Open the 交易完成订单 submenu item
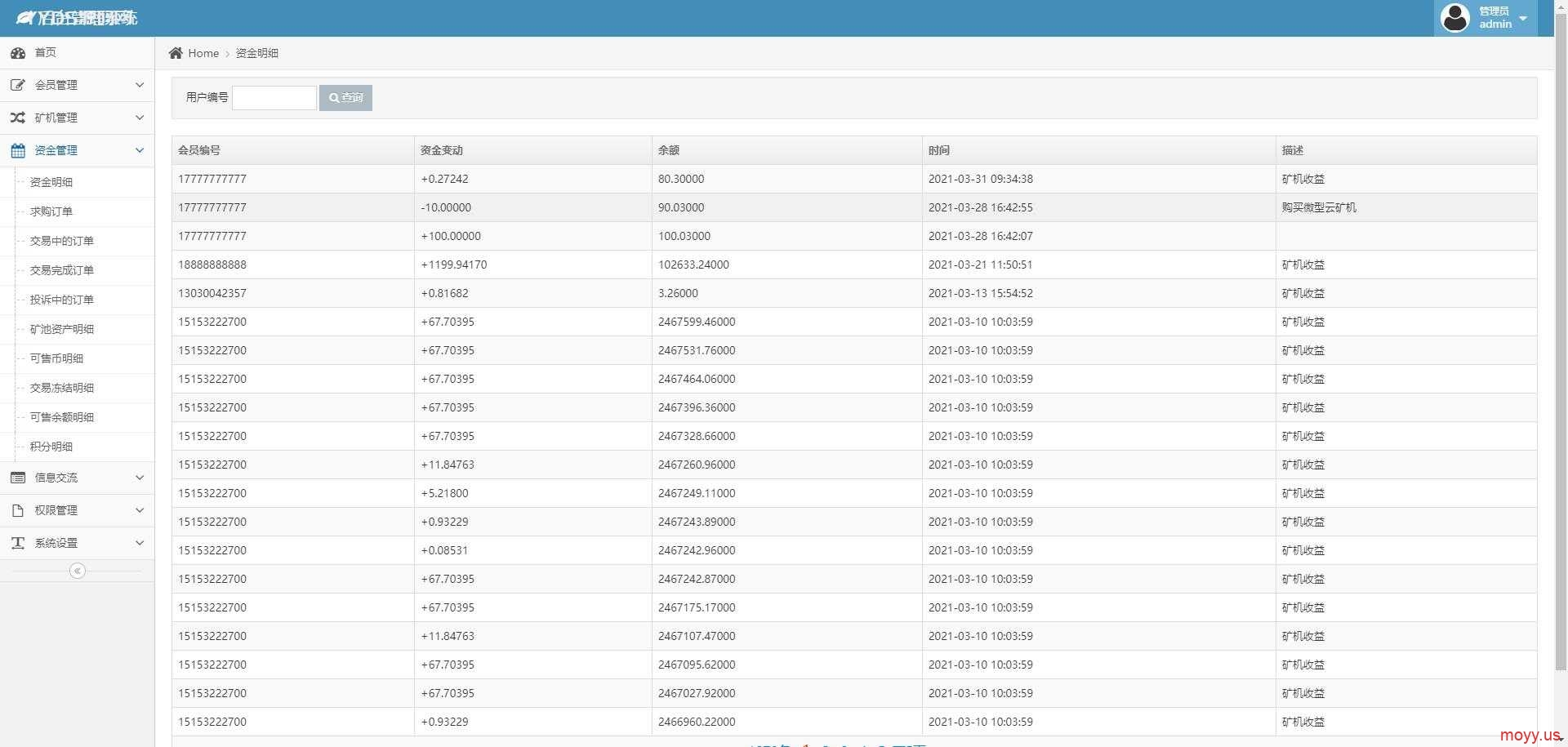 [62, 270]
